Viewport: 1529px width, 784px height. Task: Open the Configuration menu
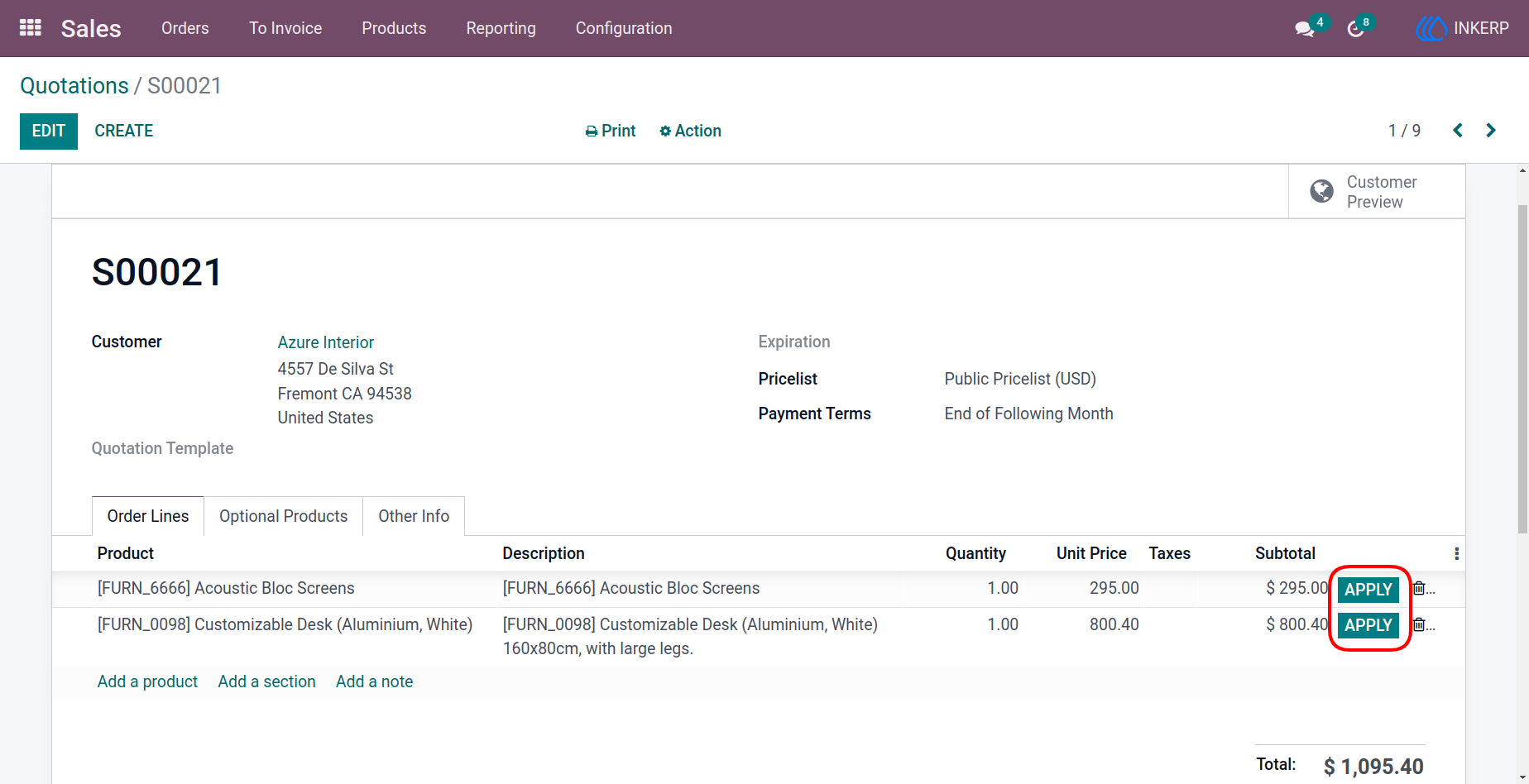click(x=624, y=28)
